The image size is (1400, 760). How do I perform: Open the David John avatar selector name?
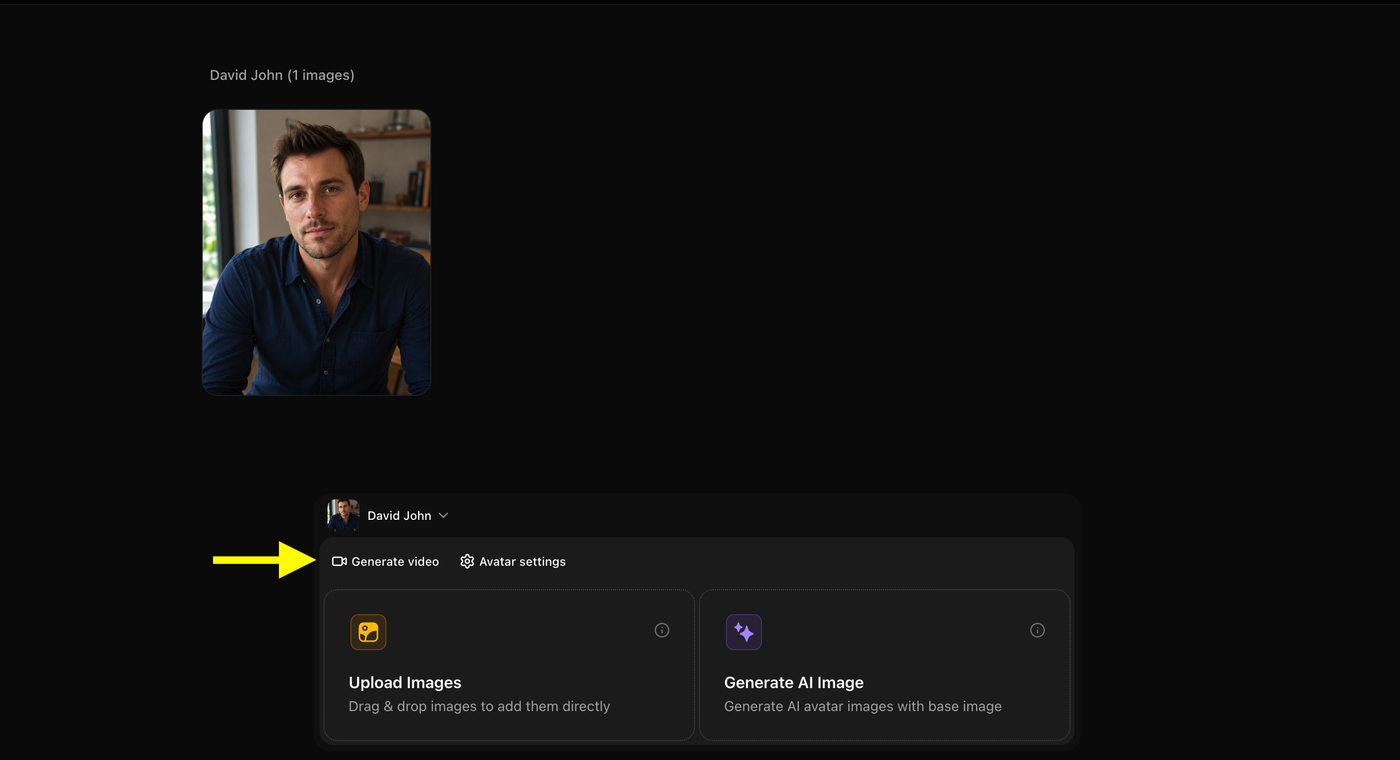[x=399, y=516]
